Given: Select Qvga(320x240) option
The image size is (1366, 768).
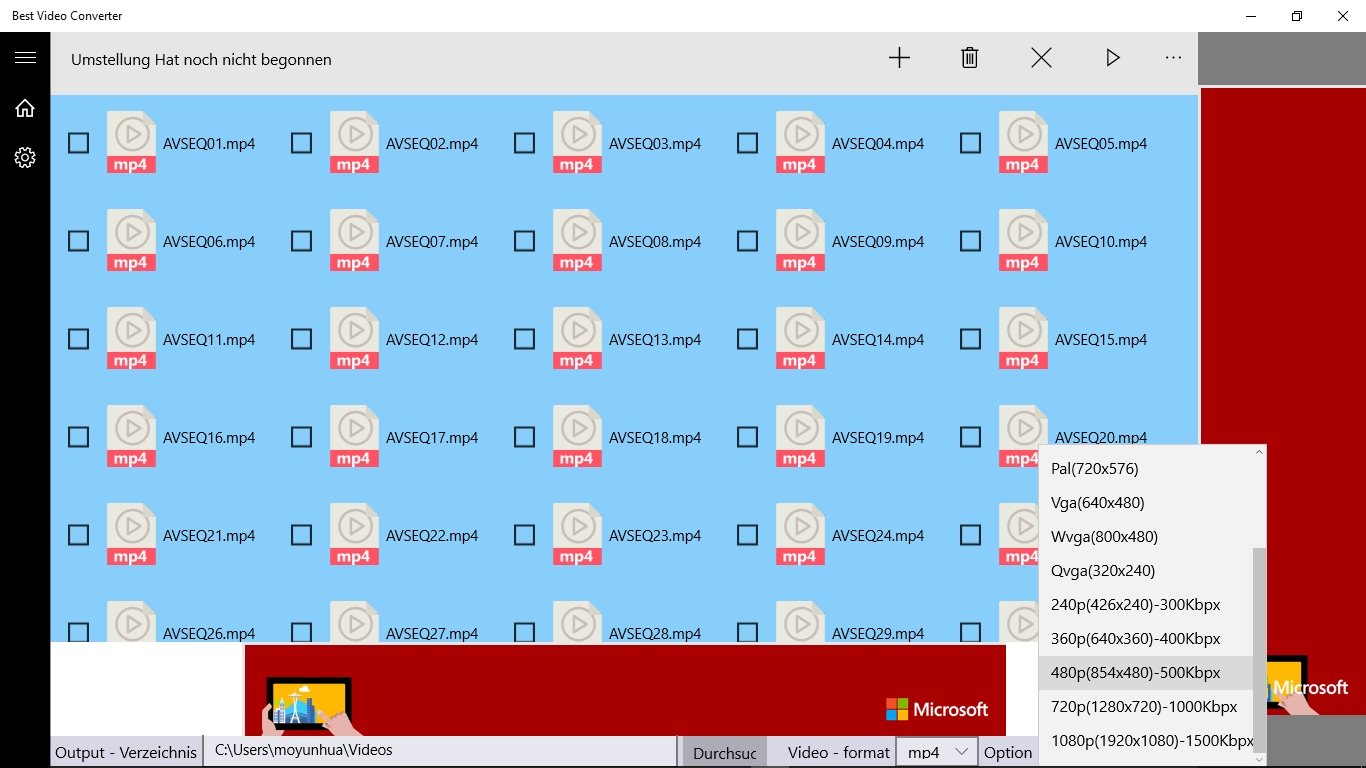Looking at the screenshot, I should [x=1145, y=570].
